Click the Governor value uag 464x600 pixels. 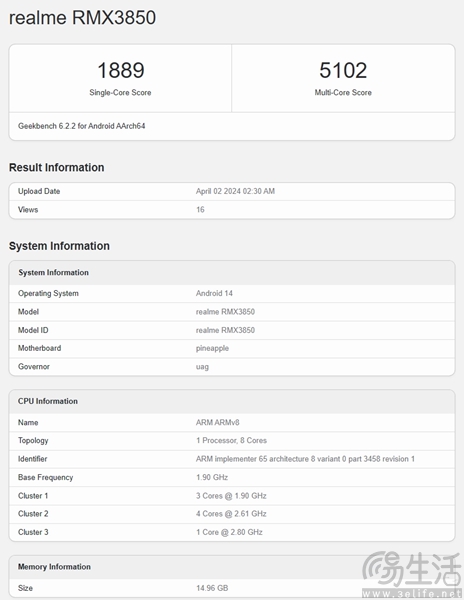point(202,367)
